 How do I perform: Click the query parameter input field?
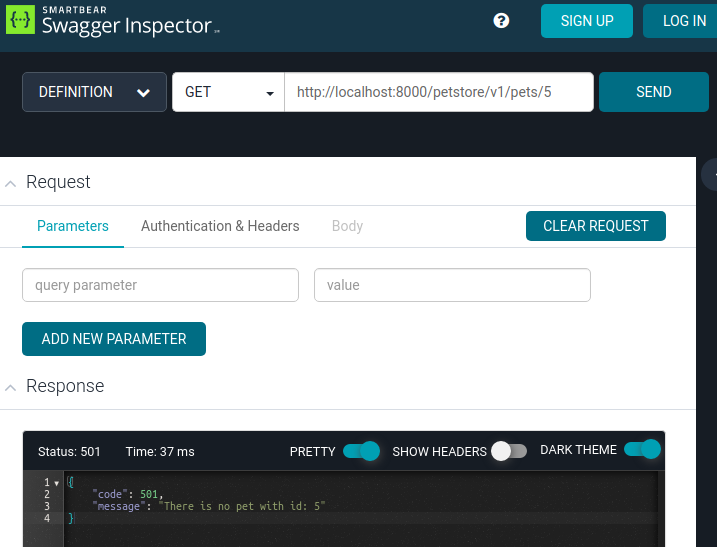point(160,285)
